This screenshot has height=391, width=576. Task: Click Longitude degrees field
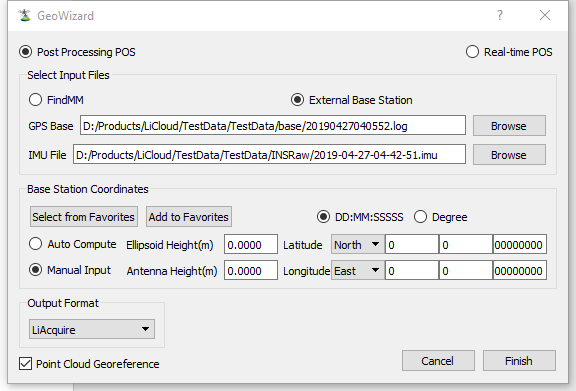pyautogui.click(x=412, y=271)
